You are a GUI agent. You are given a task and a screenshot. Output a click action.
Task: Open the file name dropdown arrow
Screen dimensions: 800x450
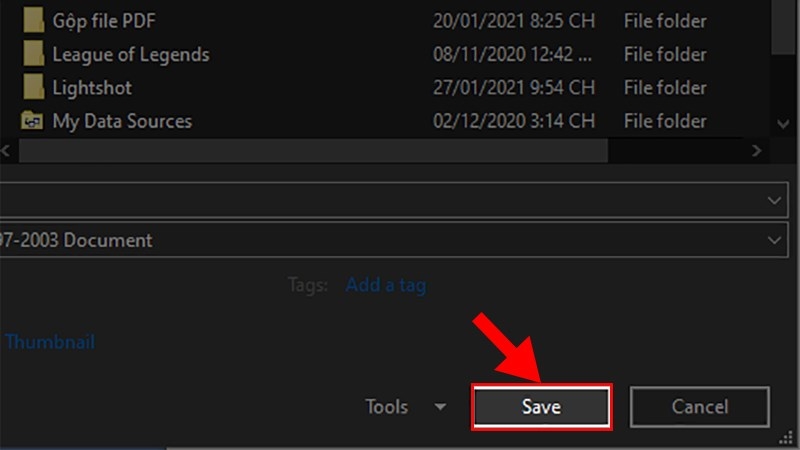click(x=775, y=200)
